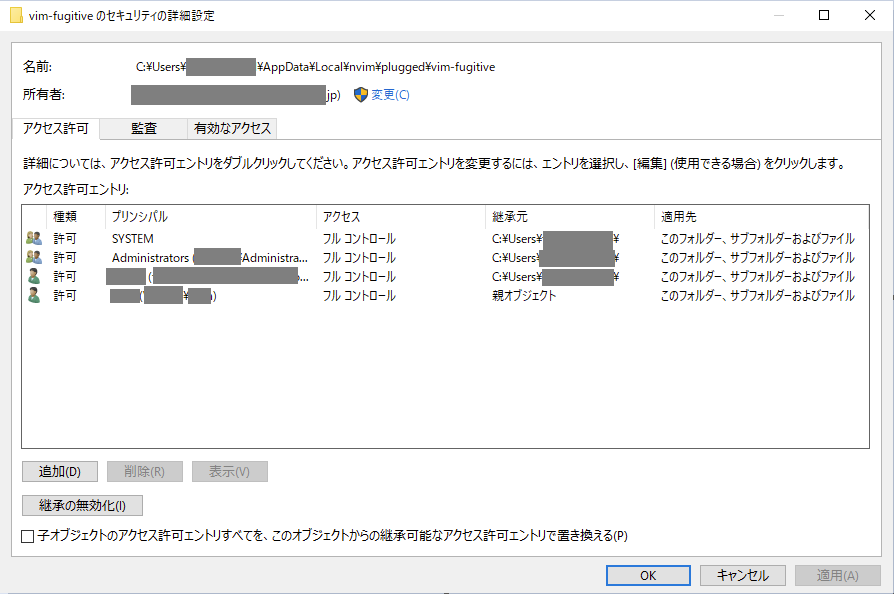Image resolution: width=894 pixels, height=594 pixels.
Task: Click フル コントロール in SYSTEM row
Action: (x=359, y=238)
